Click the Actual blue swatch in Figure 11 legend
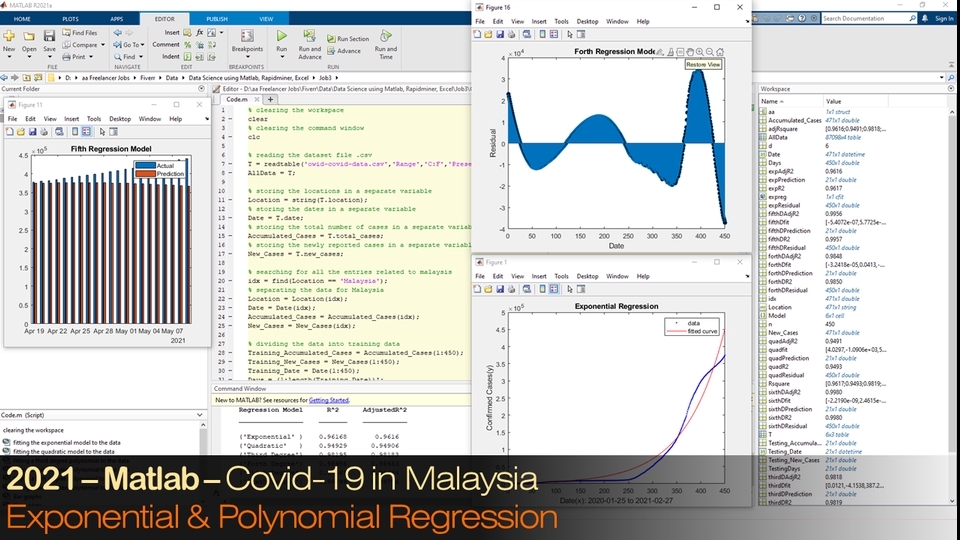Image resolution: width=960 pixels, height=540 pixels. coord(145,165)
